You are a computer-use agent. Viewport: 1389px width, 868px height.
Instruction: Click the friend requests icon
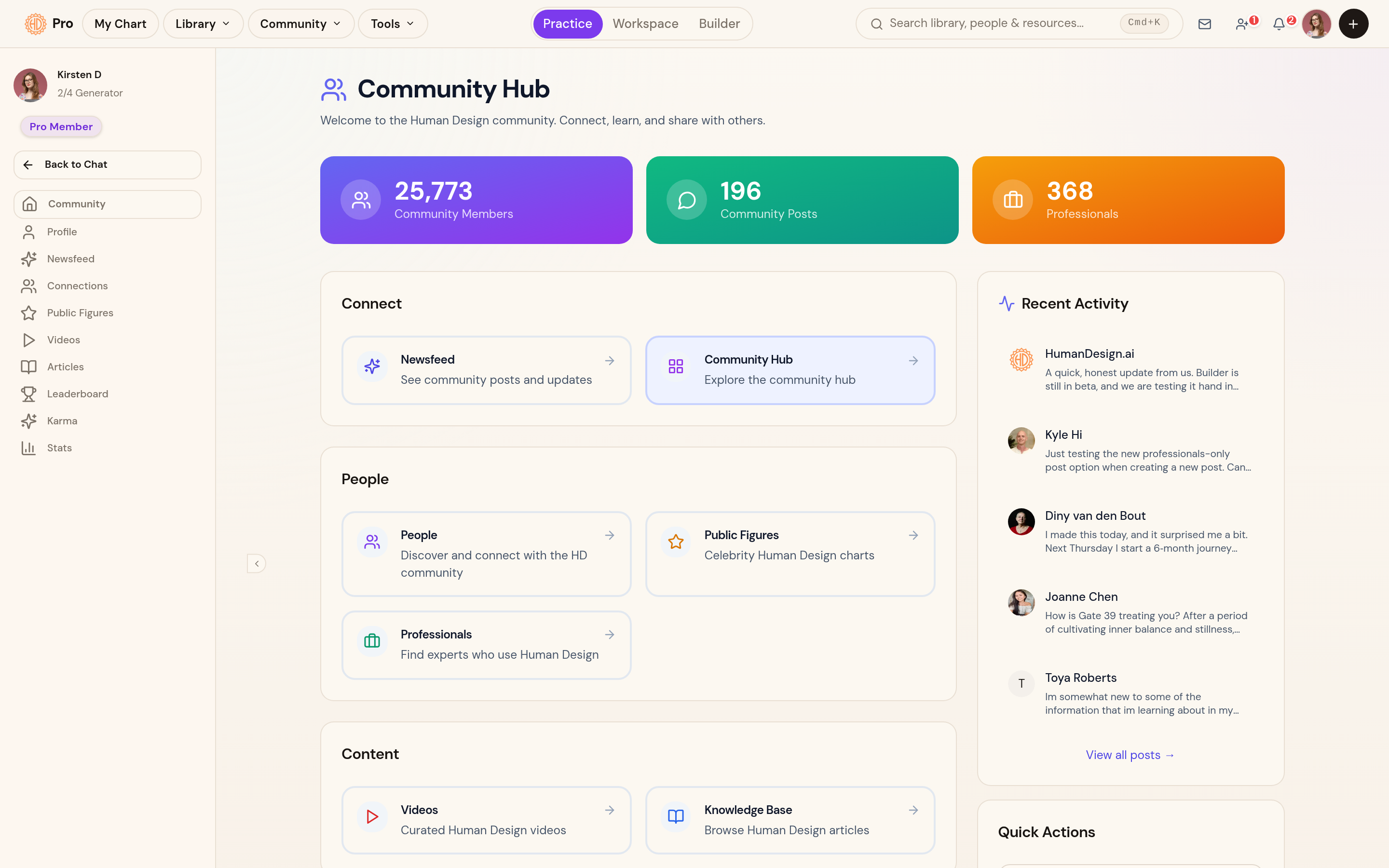pos(1242,24)
